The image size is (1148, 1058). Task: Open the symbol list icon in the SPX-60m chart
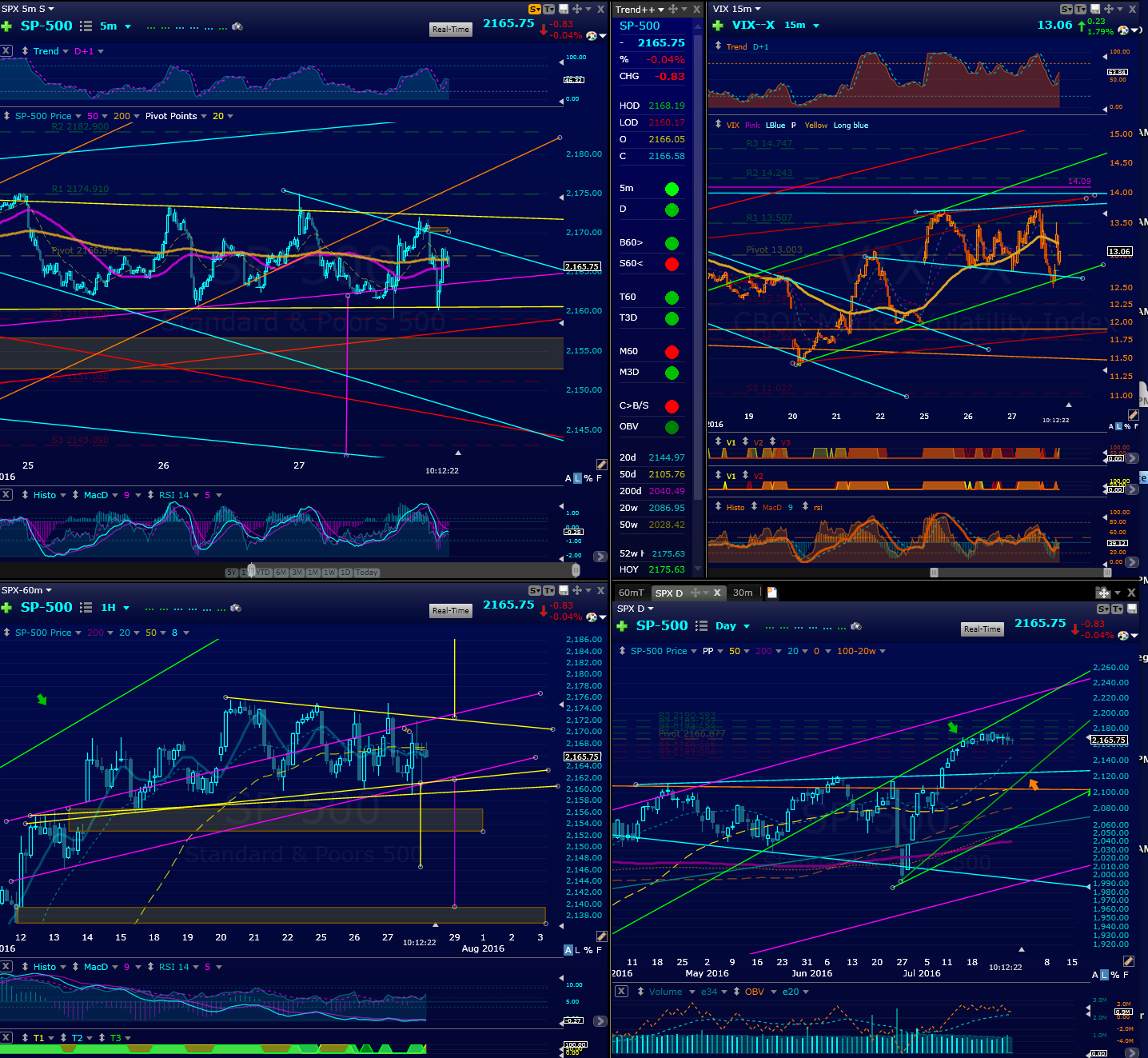(x=86, y=608)
